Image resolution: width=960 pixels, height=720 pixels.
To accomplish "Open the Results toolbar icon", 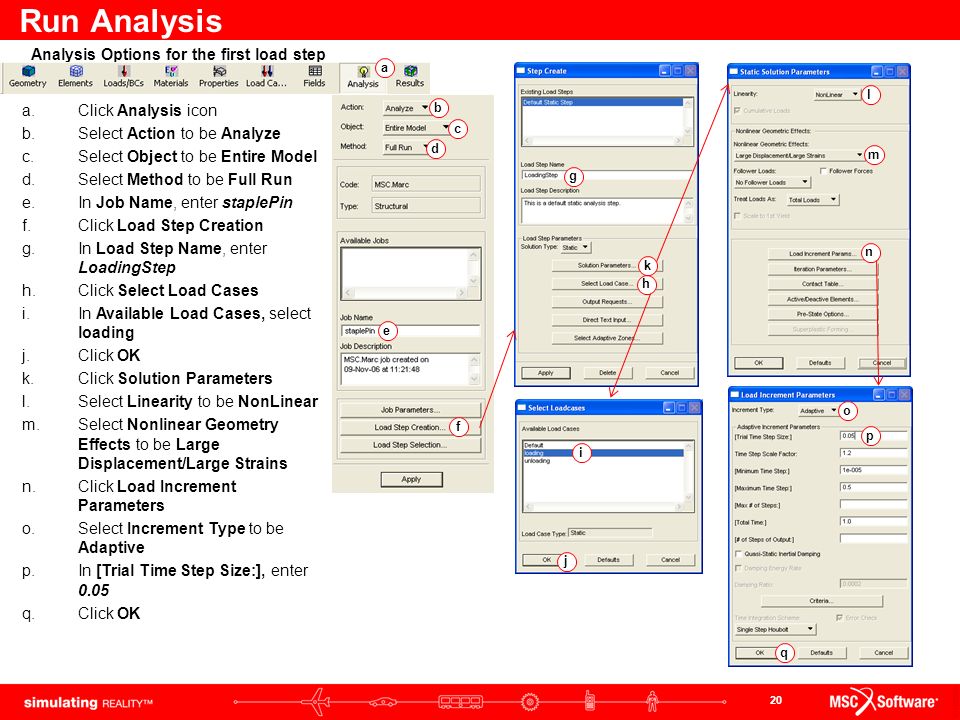I will [x=410, y=77].
